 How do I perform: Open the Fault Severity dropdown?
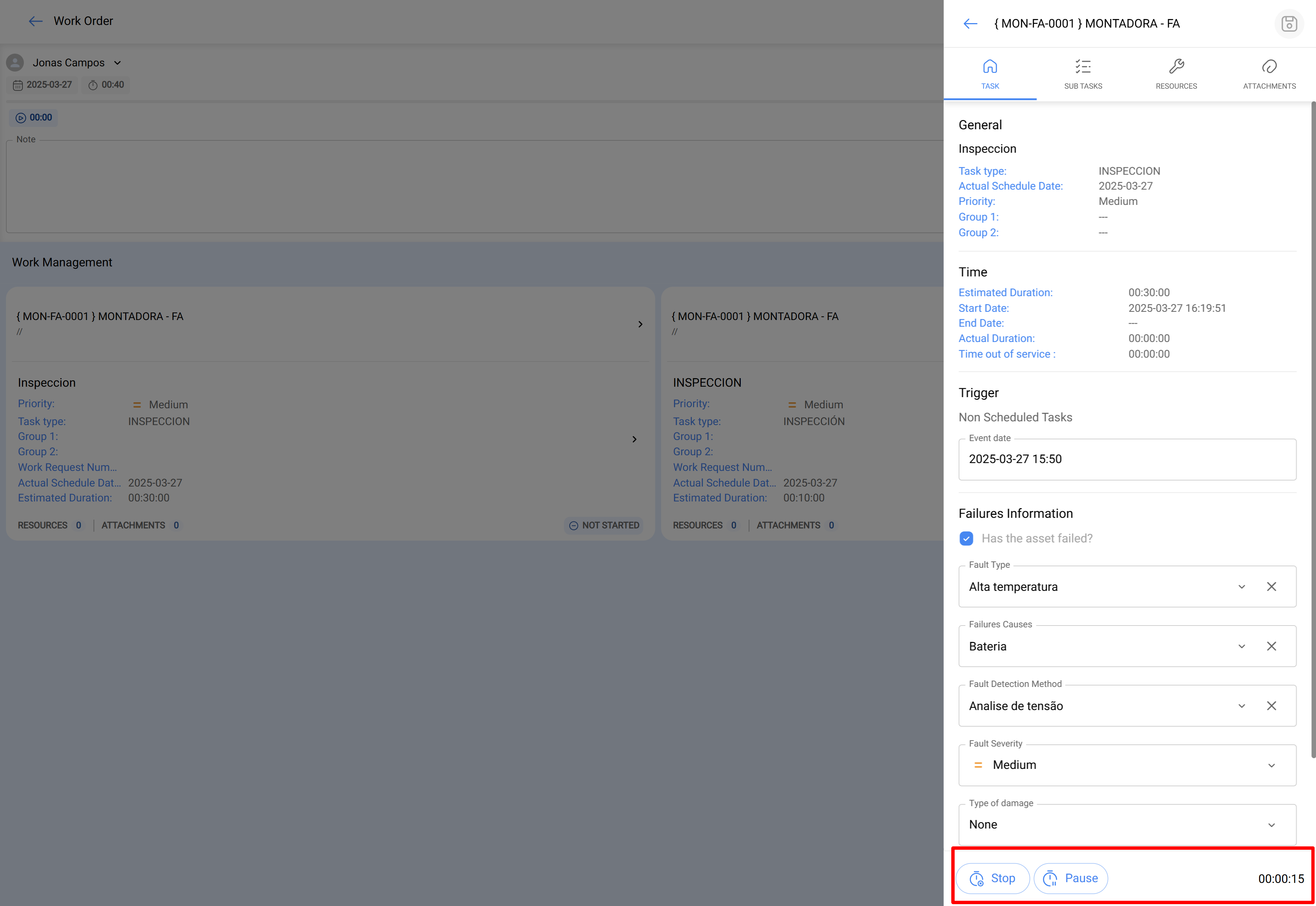[x=1127, y=765]
